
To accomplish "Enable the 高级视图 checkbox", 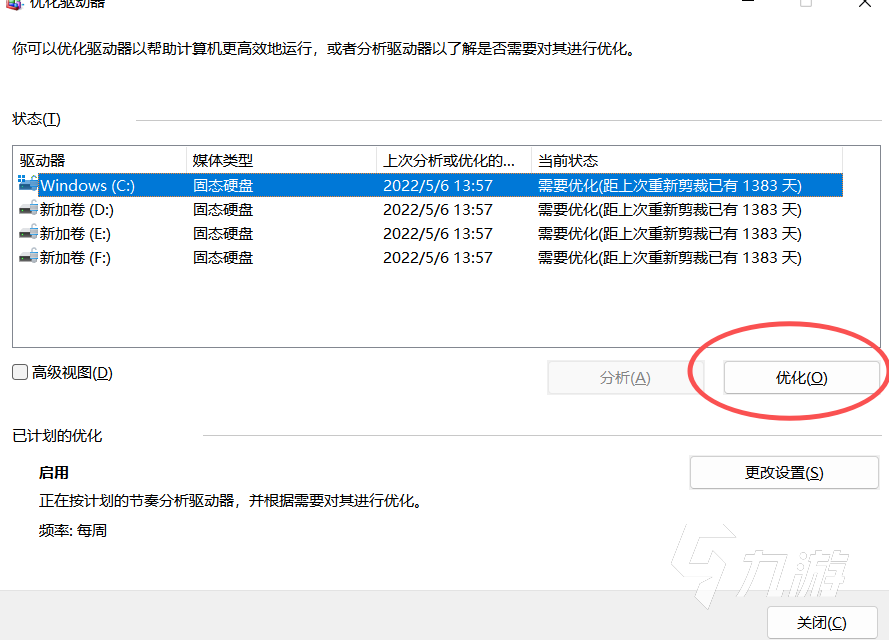I will (18, 372).
